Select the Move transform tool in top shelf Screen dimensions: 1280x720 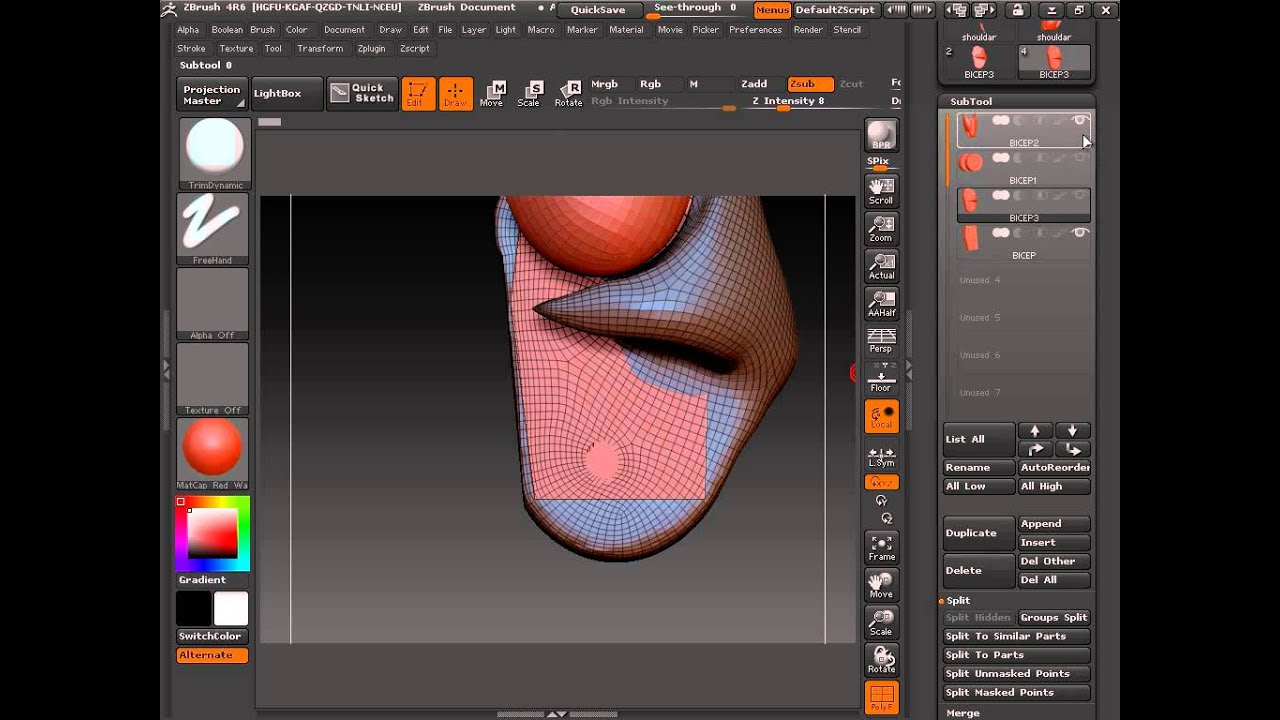coord(492,94)
